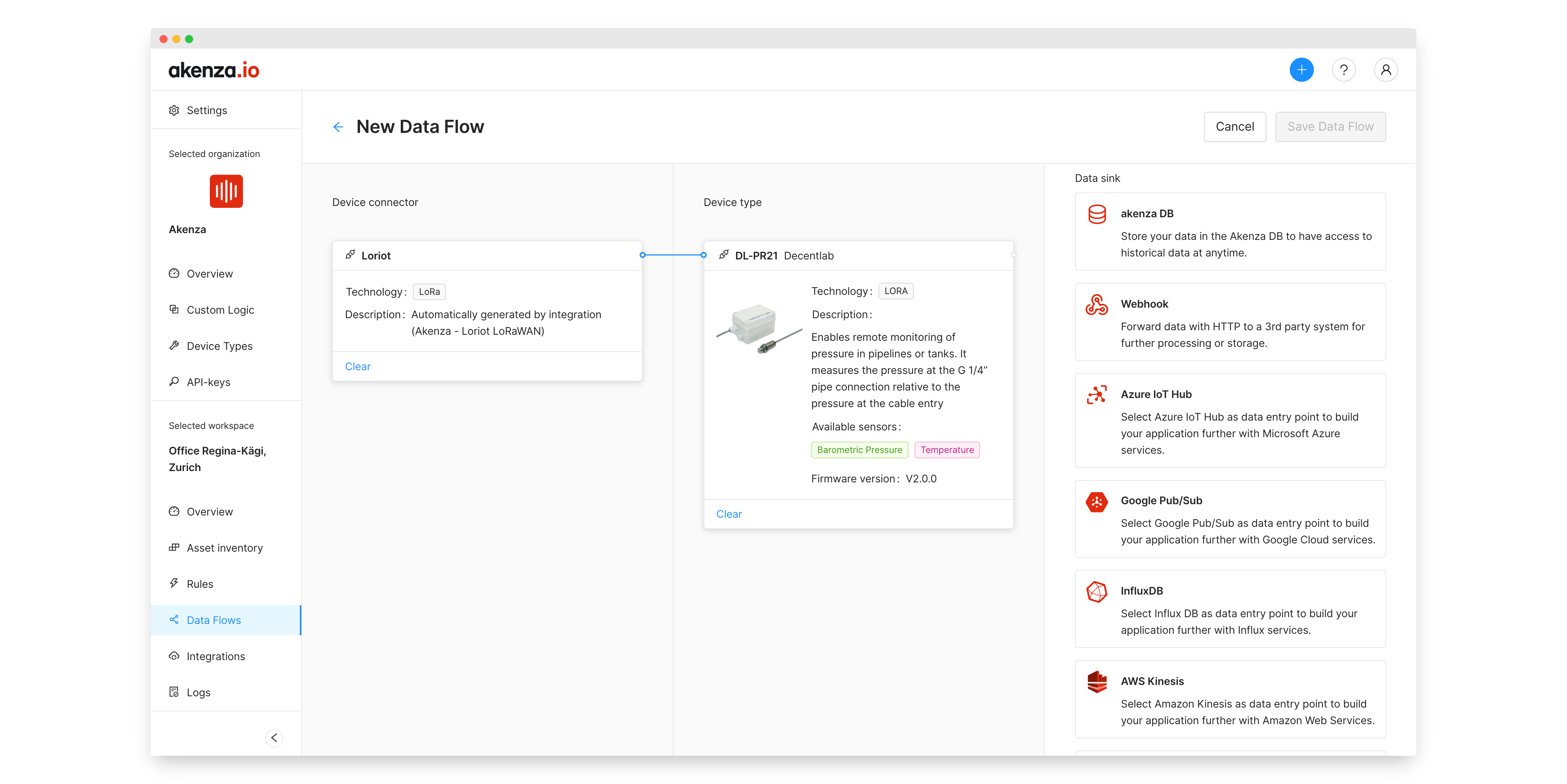
Task: Click the Barometric Pressure sensor tag
Action: 859,450
